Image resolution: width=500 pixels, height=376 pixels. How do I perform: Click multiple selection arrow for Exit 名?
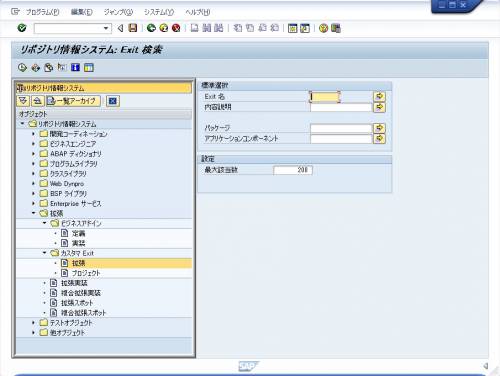(379, 96)
